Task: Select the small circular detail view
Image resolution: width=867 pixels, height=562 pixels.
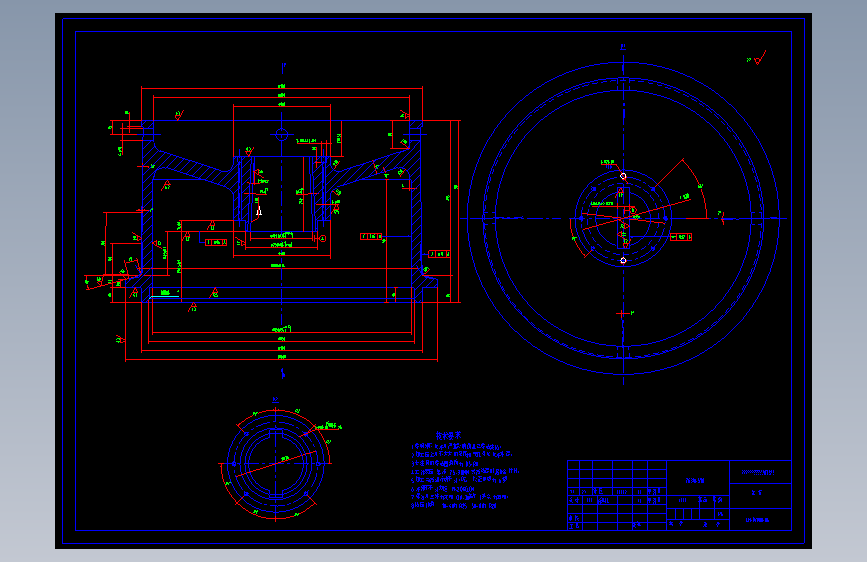Action: pos(275,464)
